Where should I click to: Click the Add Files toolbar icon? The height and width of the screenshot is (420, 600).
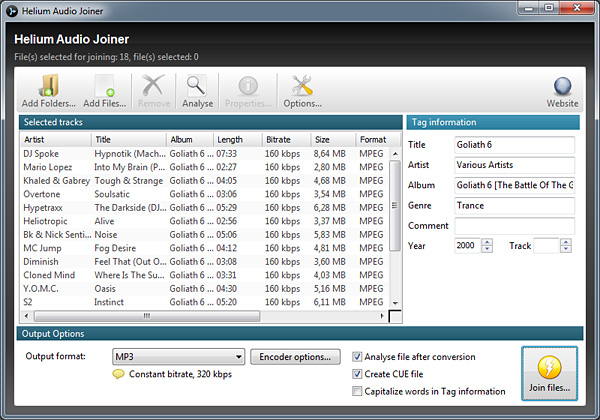(105, 90)
